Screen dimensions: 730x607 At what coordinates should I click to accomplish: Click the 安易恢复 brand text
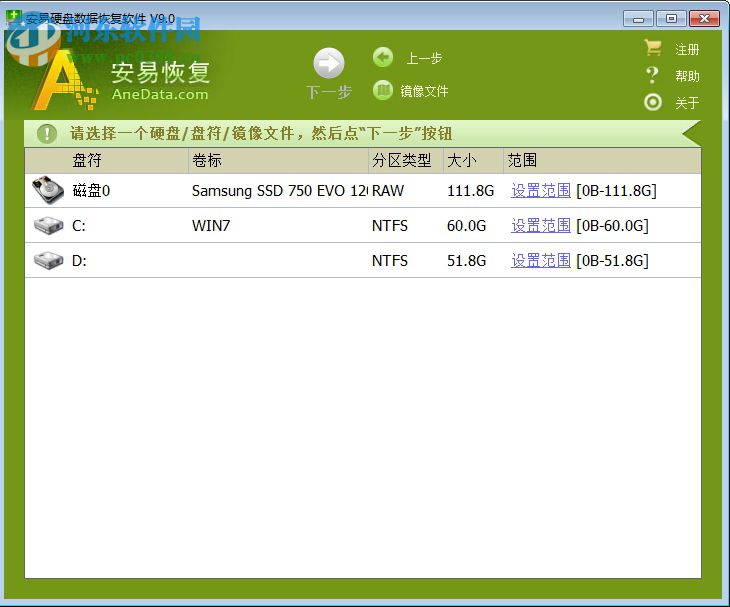pyautogui.click(x=160, y=73)
